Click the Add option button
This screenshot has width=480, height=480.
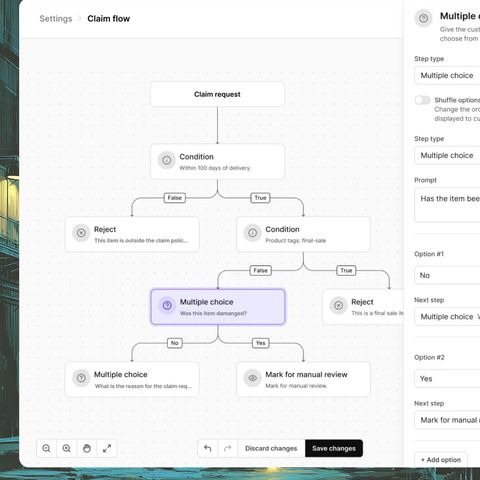click(441, 460)
